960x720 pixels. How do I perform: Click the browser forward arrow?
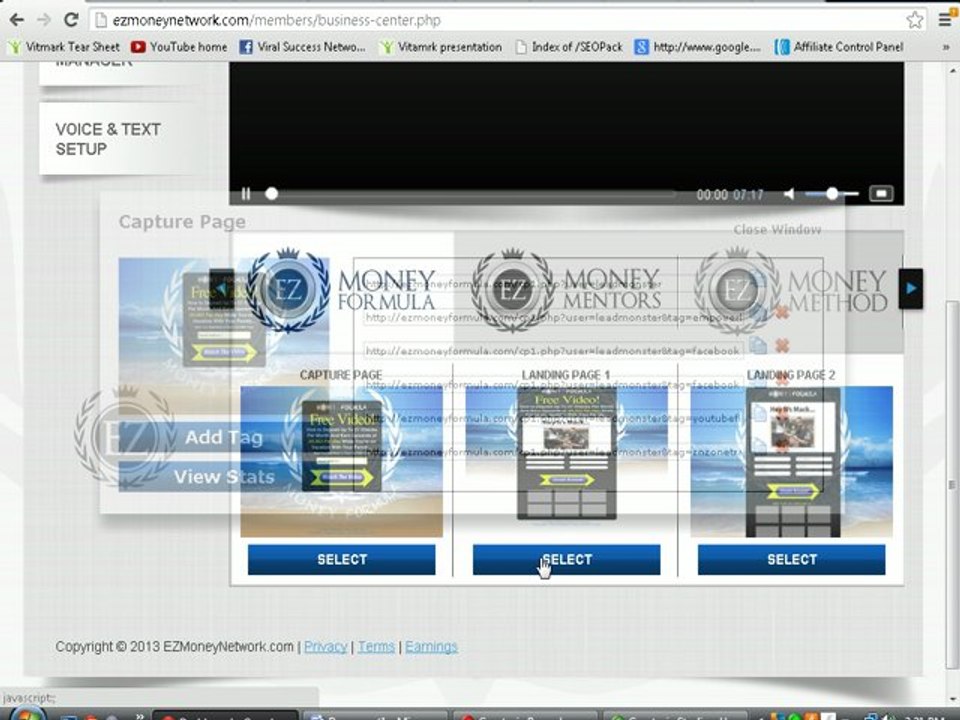point(43,20)
